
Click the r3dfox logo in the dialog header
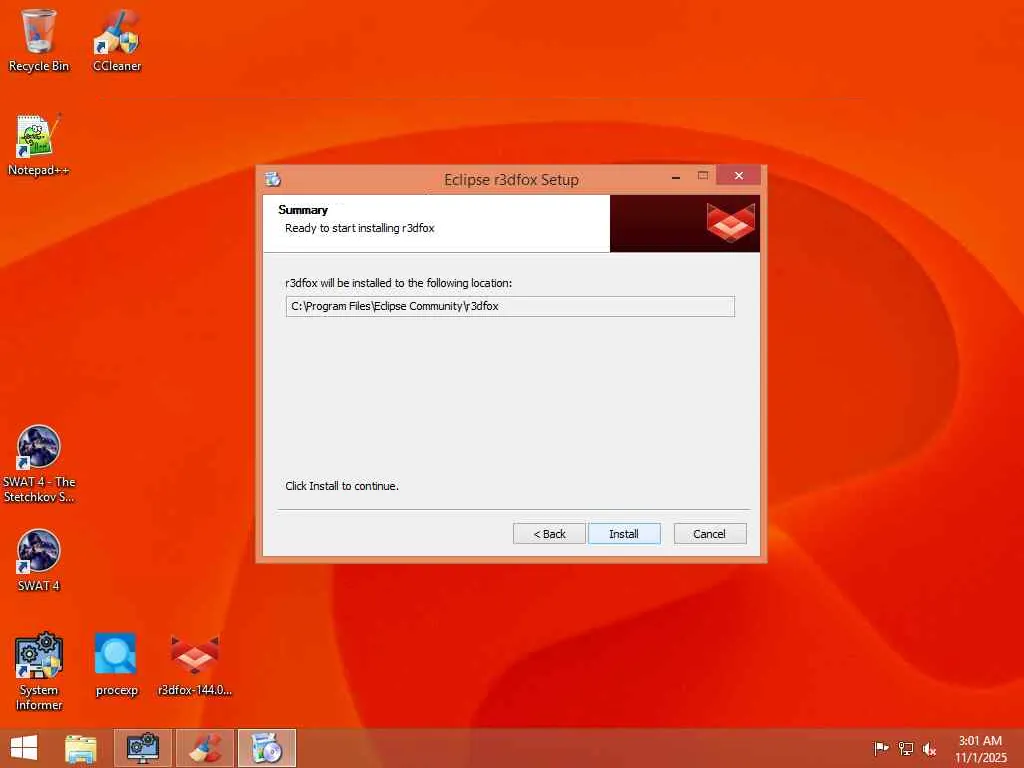[730, 223]
